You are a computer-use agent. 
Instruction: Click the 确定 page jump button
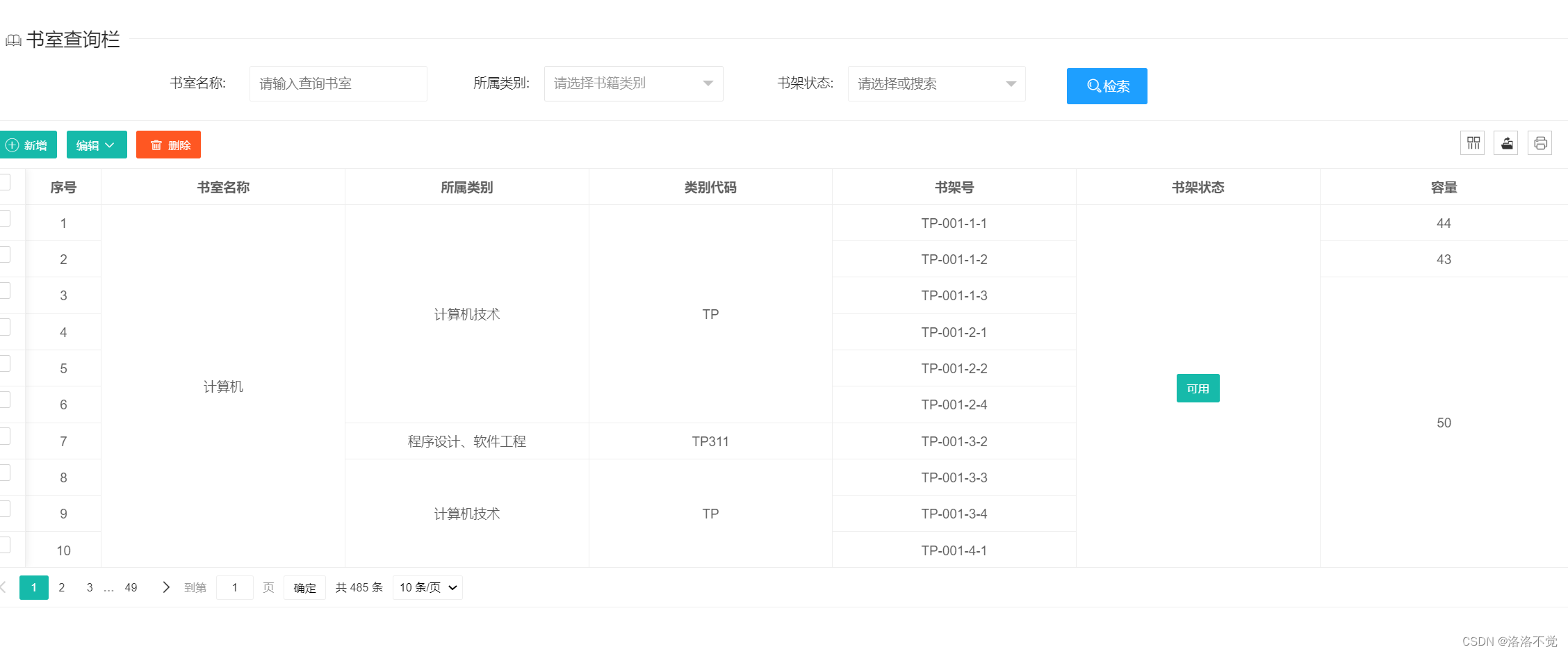point(304,587)
